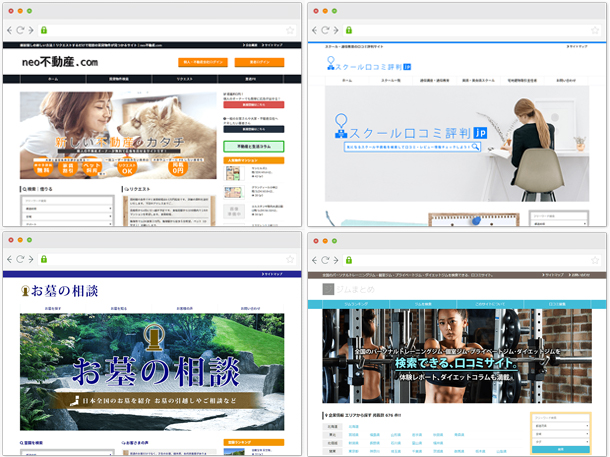Click forward arrow in ジムまとめ window

336,260
